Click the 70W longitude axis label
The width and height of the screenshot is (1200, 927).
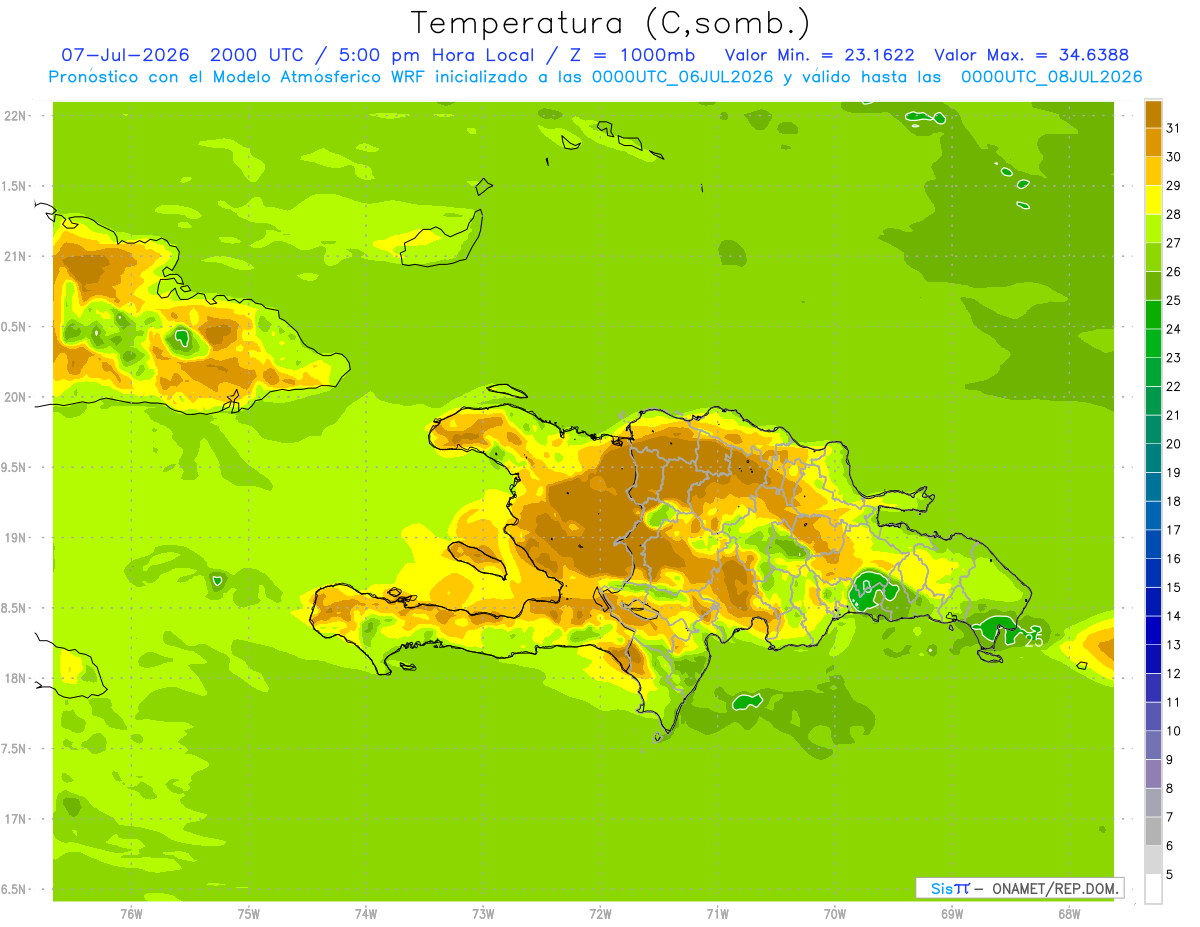coord(835,913)
